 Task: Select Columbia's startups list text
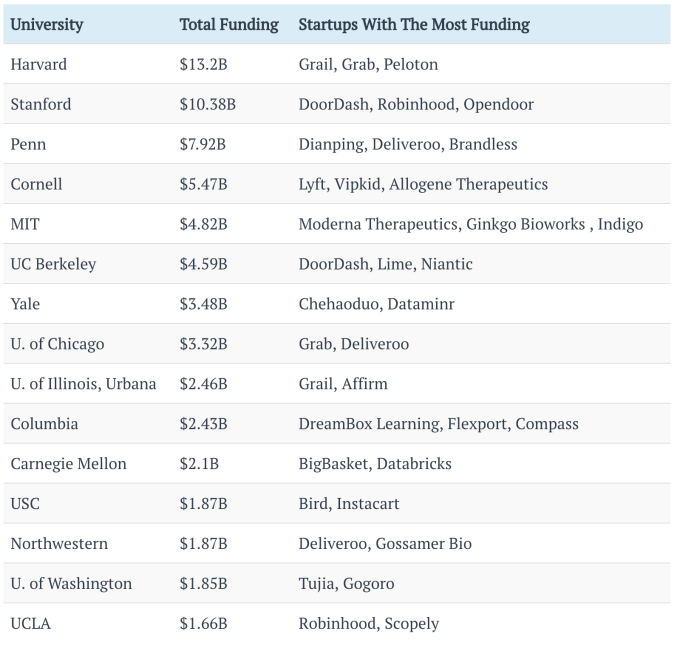point(438,424)
